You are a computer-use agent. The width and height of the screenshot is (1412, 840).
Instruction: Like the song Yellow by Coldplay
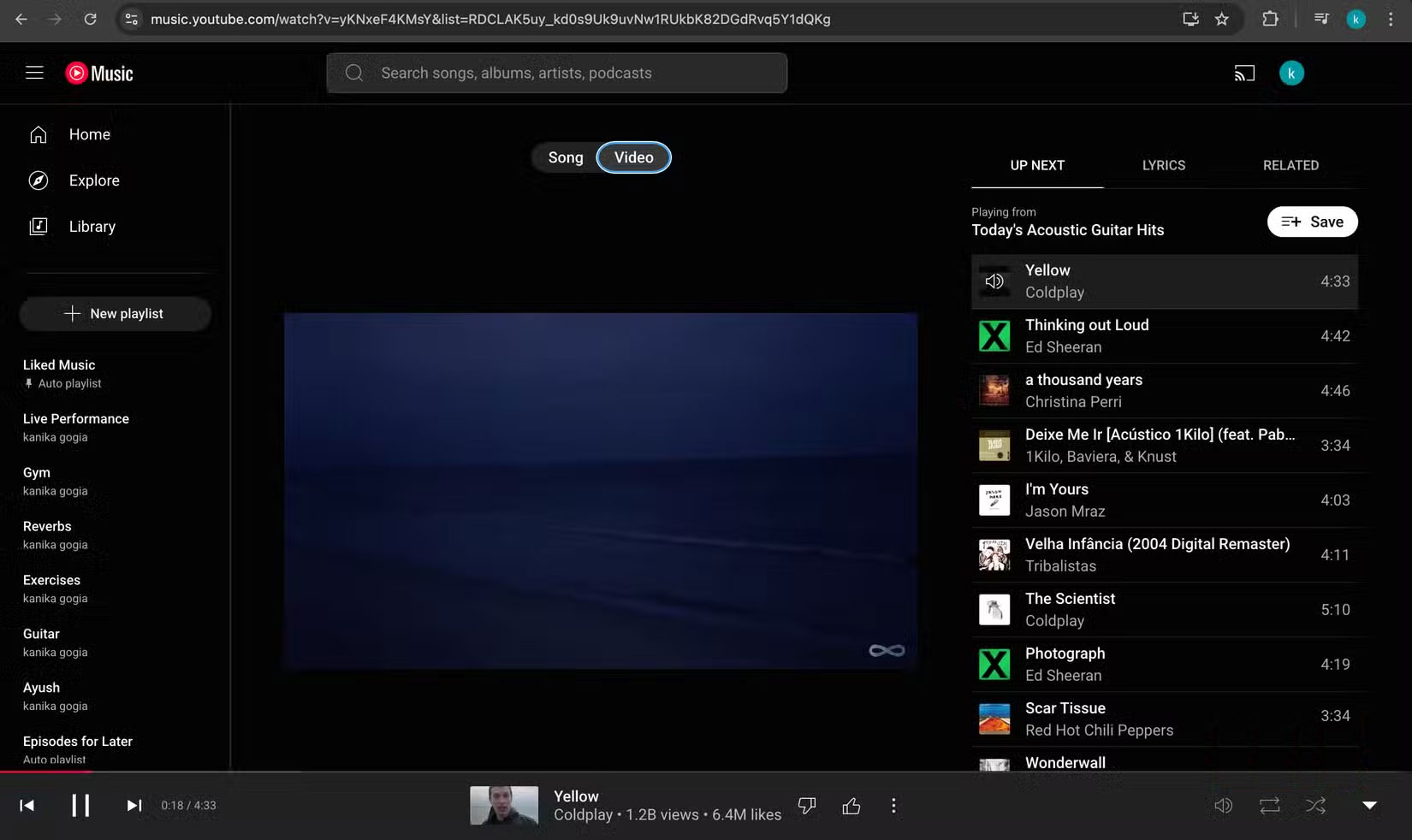coord(851,805)
